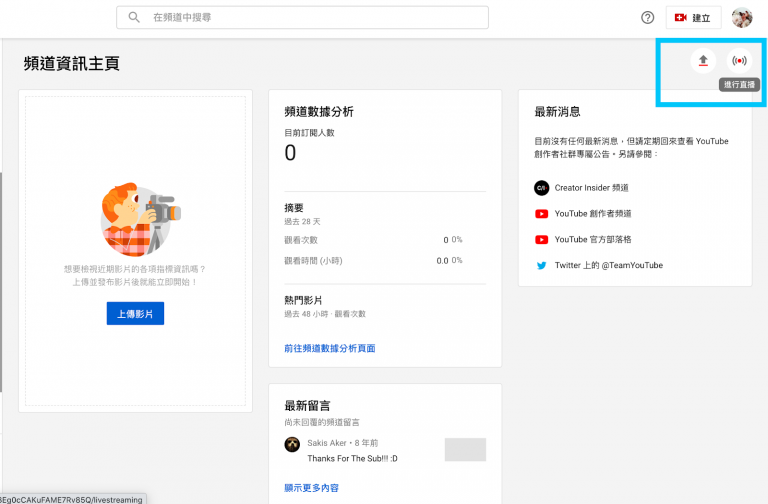Open the account avatar menu
Image resolution: width=768 pixels, height=504 pixels.
point(742,18)
